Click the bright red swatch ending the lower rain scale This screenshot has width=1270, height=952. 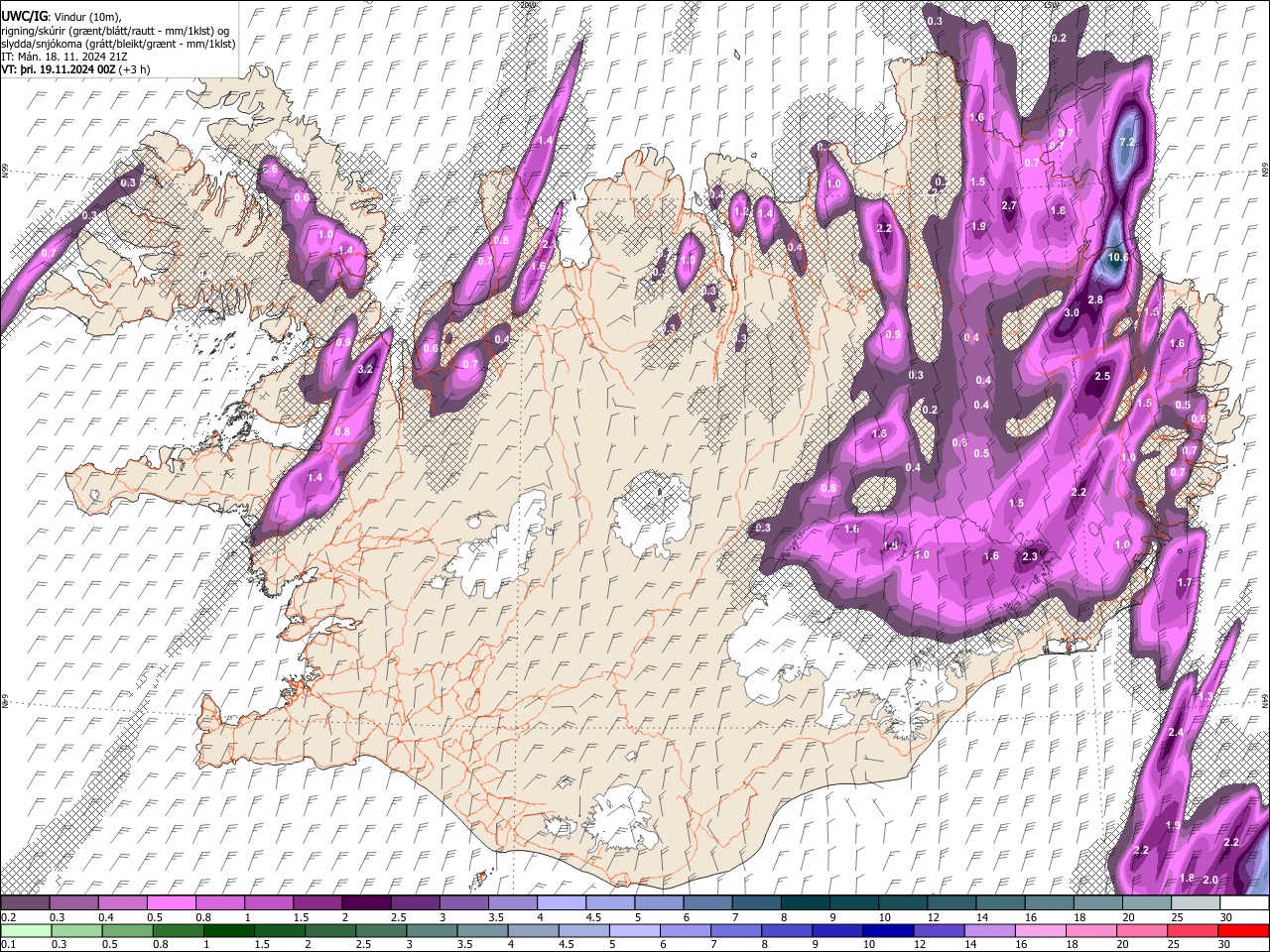pyautogui.click(x=1244, y=930)
